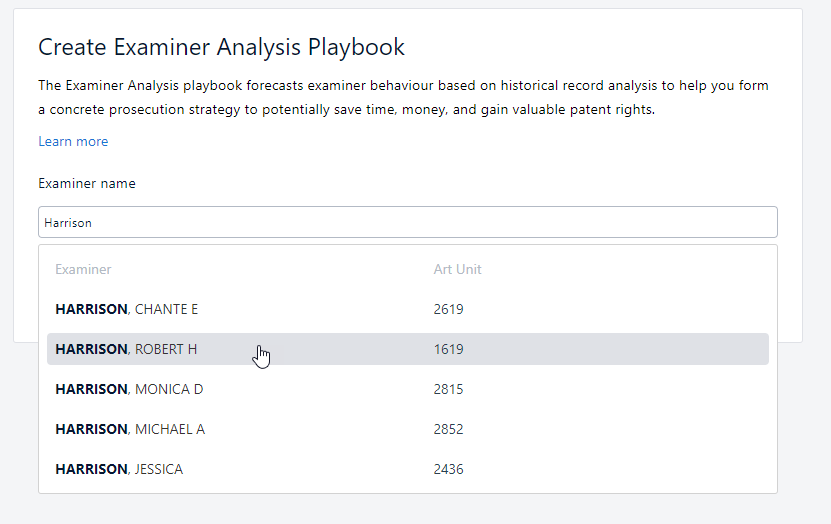
Task: Click the Examiner column header
Action: tap(83, 269)
